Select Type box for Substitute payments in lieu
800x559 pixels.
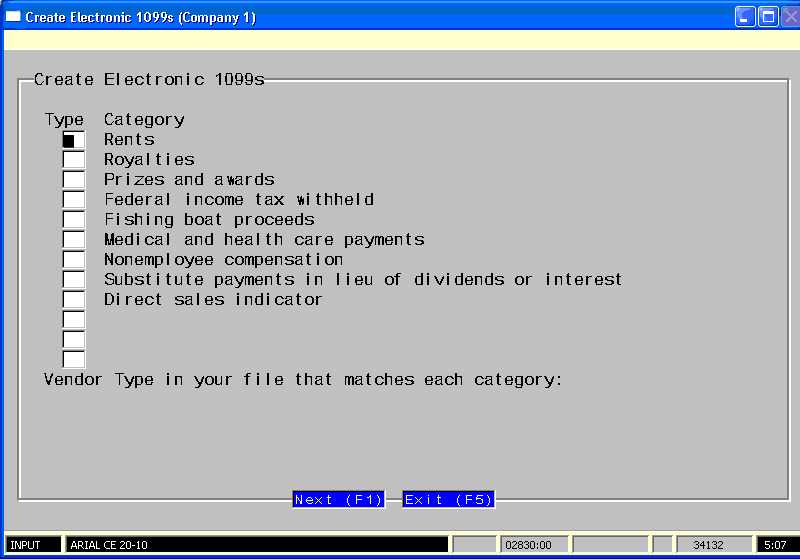click(74, 280)
